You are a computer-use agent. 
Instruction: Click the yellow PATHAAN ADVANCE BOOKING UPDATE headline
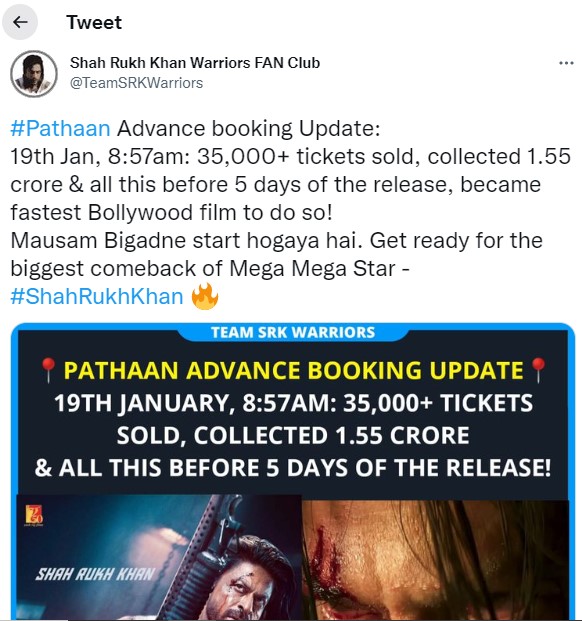(x=293, y=371)
